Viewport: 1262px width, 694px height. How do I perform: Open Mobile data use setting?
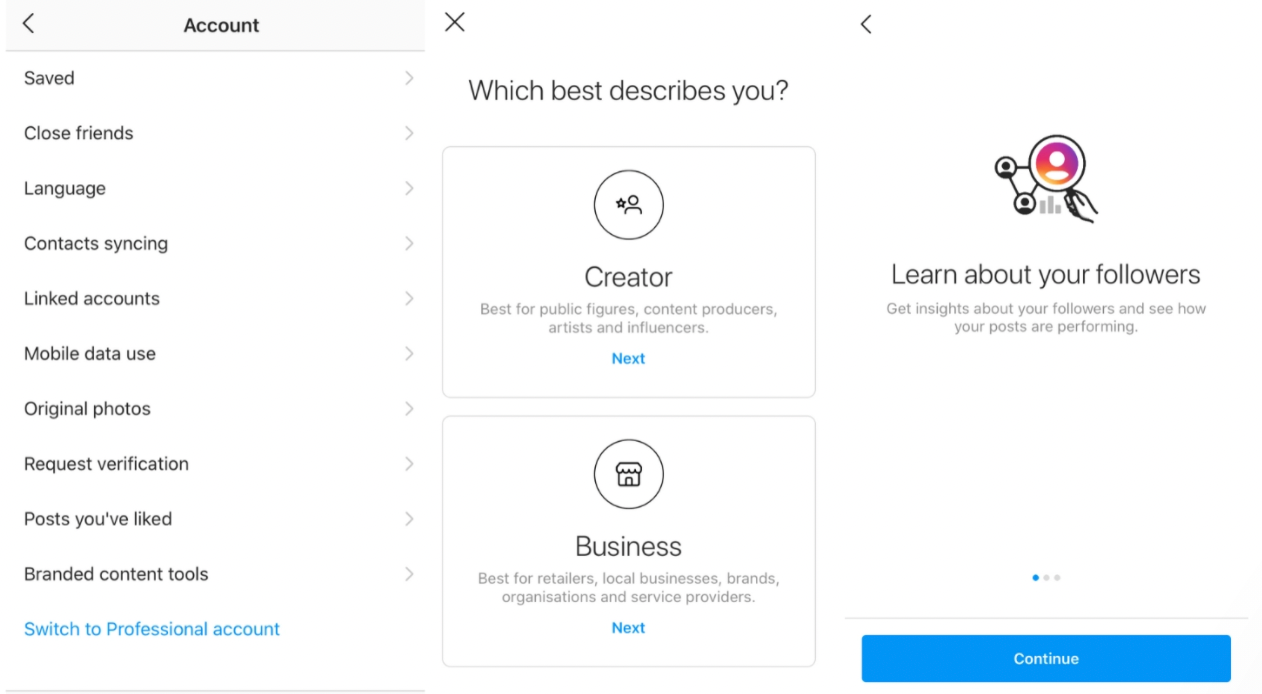215,353
